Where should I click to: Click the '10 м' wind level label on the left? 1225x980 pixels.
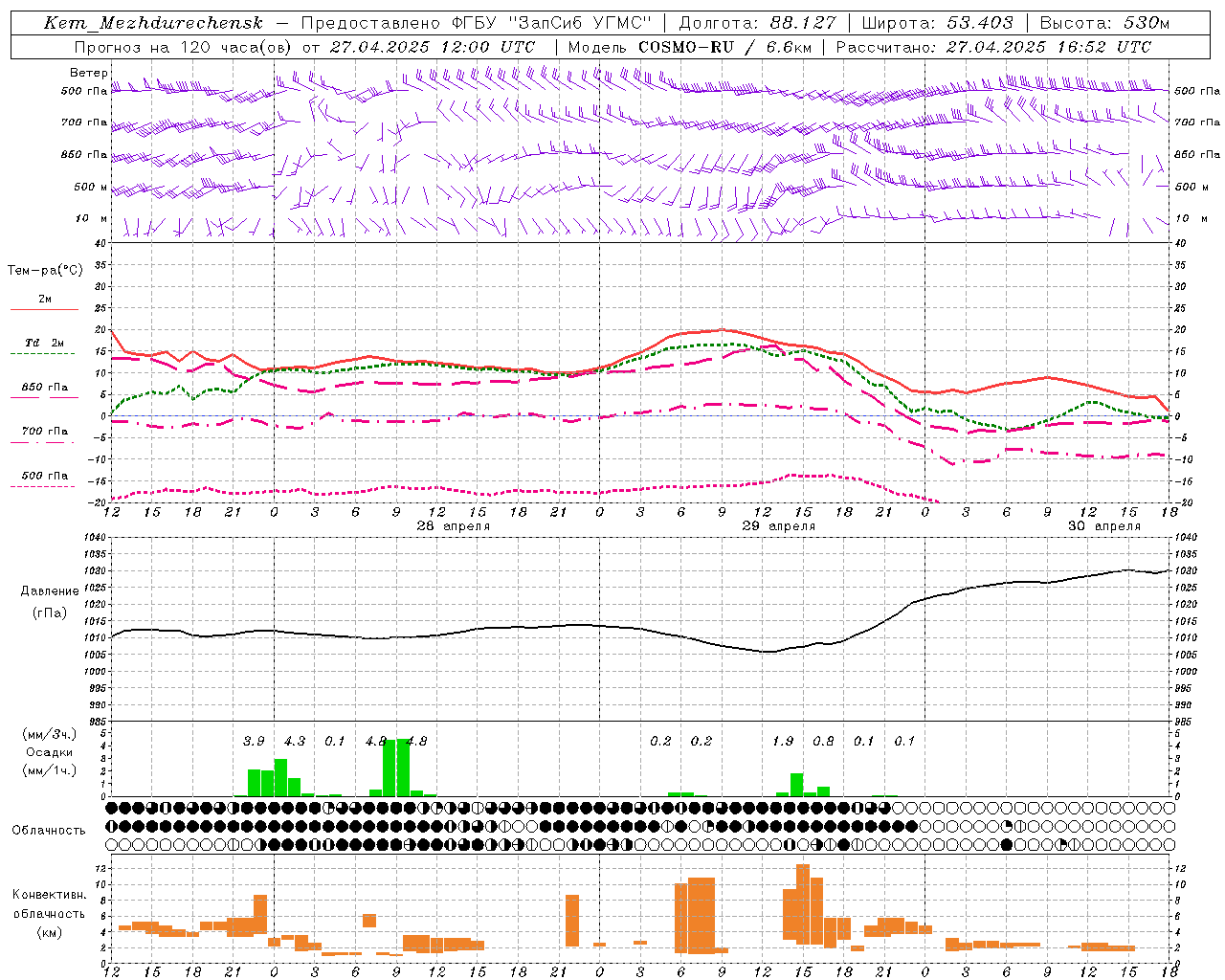(91, 218)
